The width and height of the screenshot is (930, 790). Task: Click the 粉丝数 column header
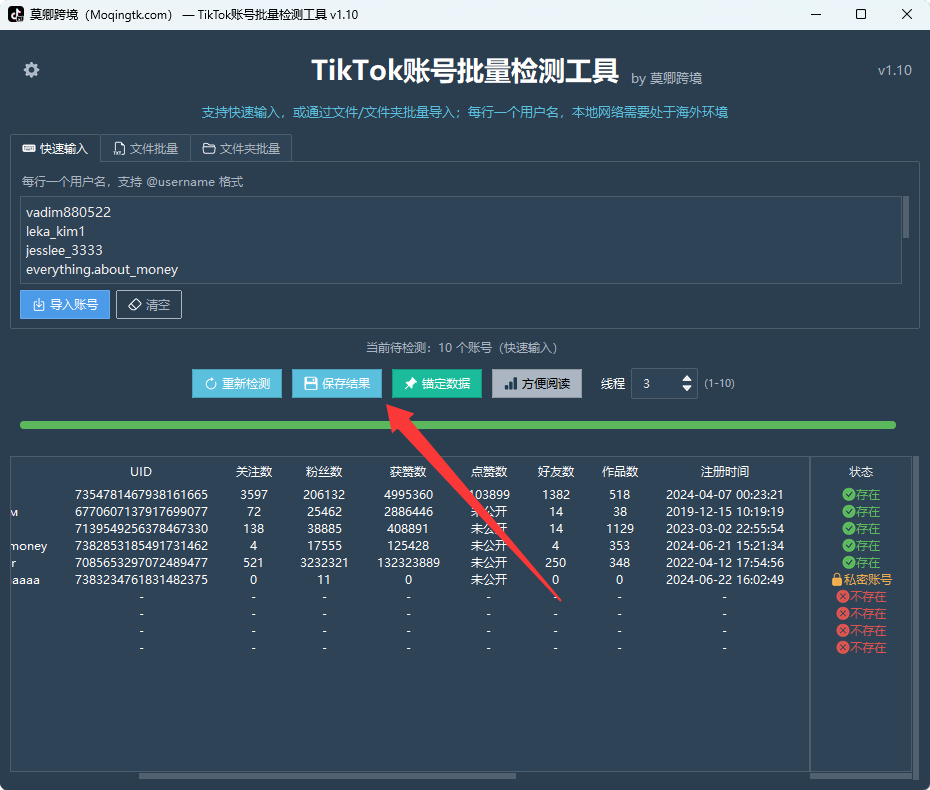pos(324,472)
